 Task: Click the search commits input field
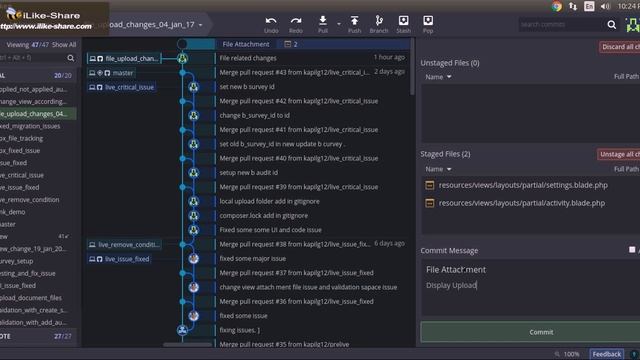point(561,24)
